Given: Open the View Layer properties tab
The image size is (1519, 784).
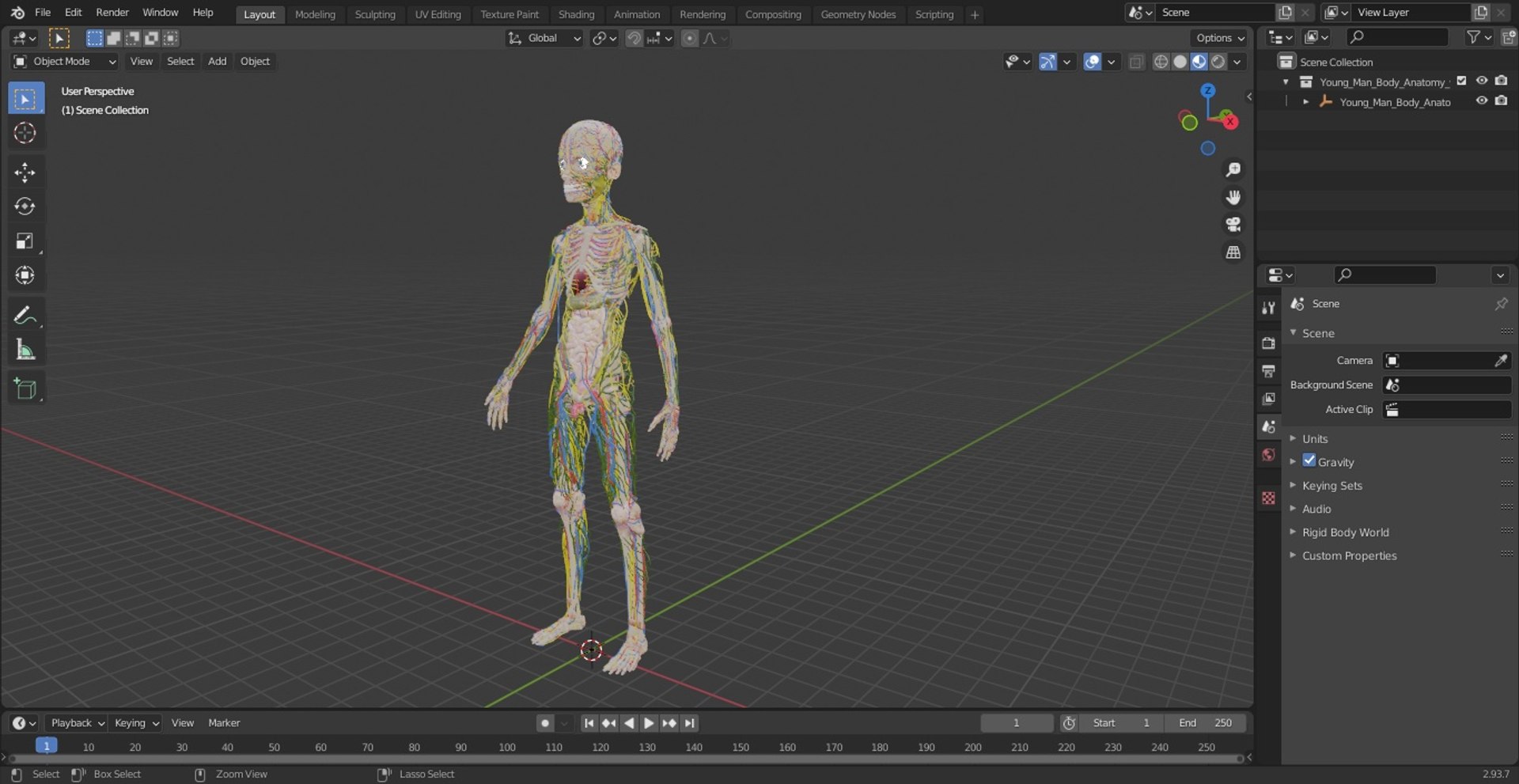Looking at the screenshot, I should (x=1268, y=399).
